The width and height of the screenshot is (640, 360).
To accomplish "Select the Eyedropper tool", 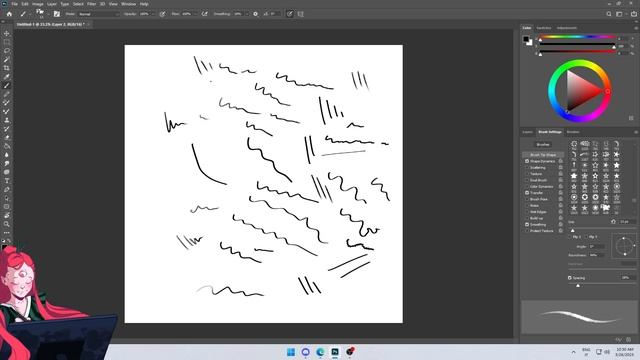I will click(7, 77).
